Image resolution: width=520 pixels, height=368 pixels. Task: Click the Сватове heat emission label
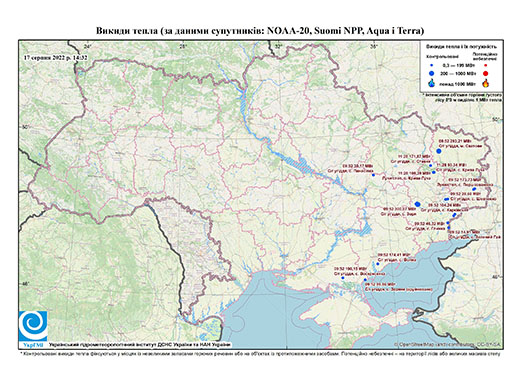[x=460, y=143]
